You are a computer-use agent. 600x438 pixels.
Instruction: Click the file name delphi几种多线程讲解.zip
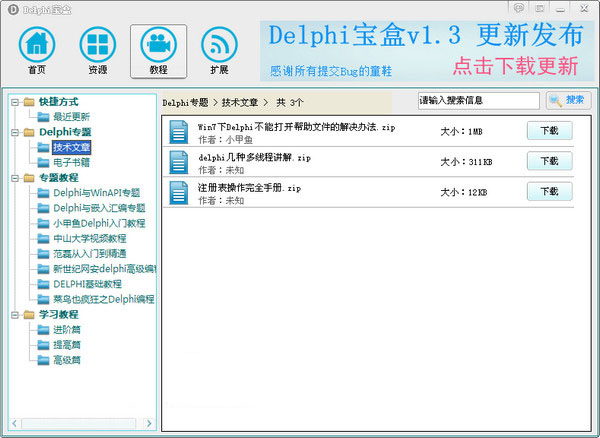[254, 157]
